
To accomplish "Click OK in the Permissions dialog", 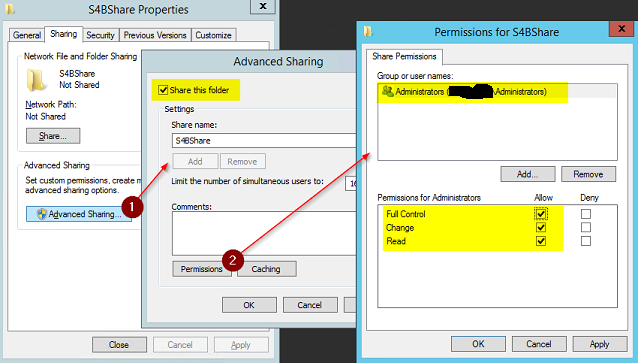I will point(478,344).
